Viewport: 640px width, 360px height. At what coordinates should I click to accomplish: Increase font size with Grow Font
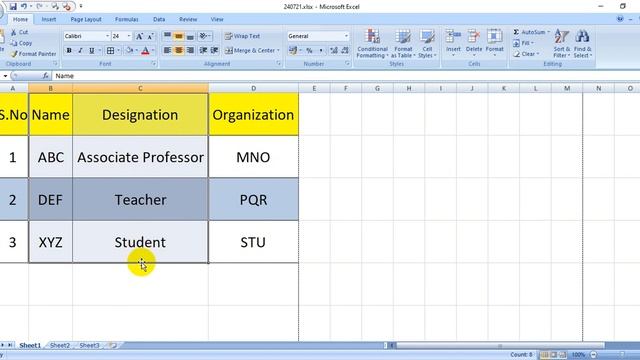(139, 36)
